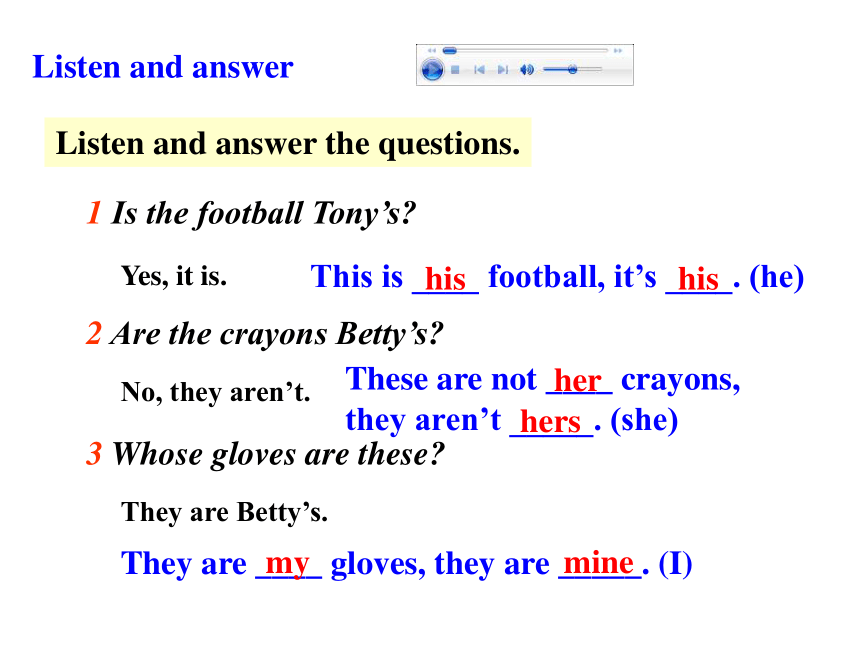Click the red word 'her'

[x=578, y=380]
